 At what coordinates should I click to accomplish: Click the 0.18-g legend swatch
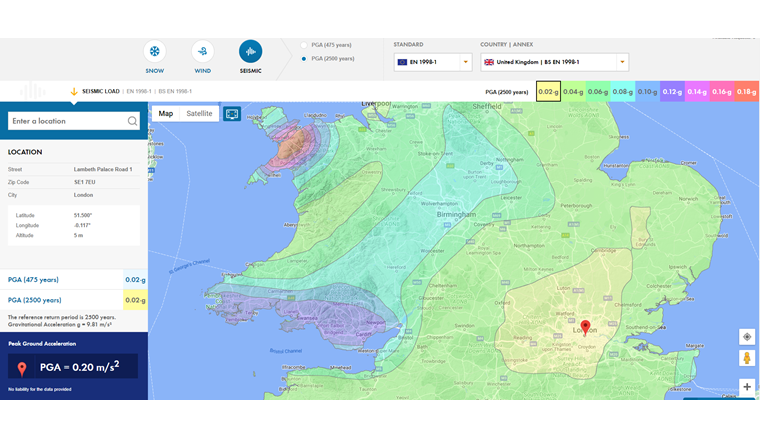pos(746,92)
